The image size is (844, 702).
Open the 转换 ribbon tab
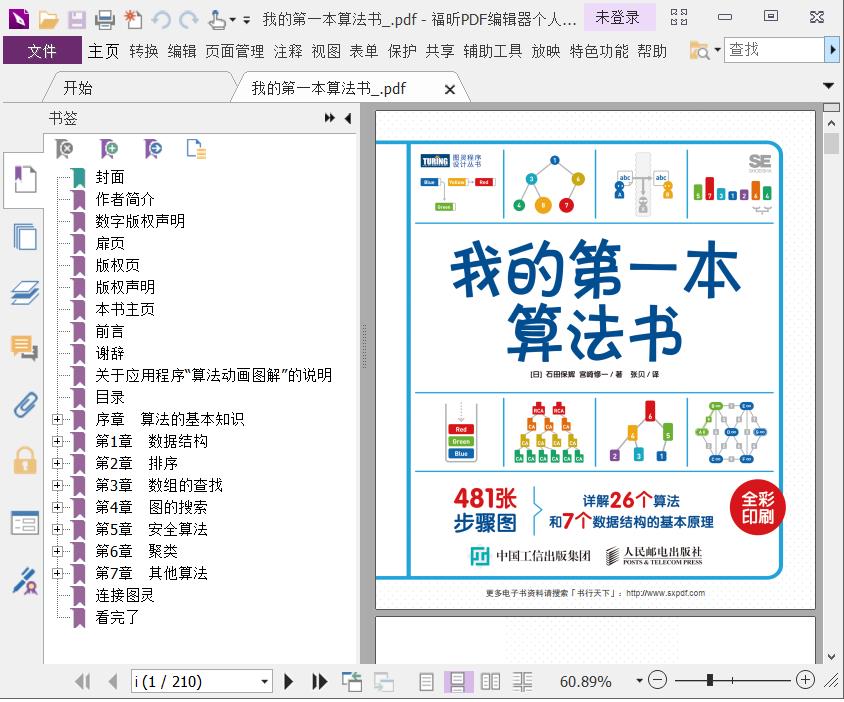[x=144, y=51]
